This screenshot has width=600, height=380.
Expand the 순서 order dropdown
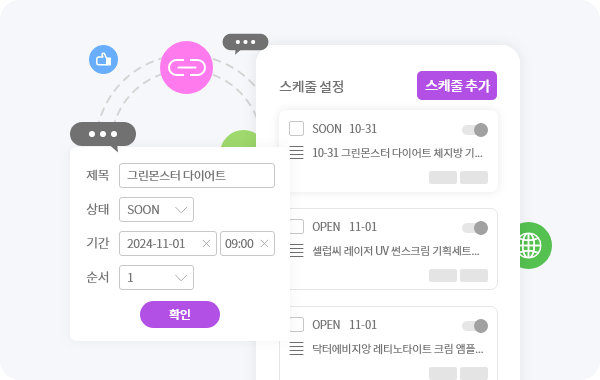(157, 277)
